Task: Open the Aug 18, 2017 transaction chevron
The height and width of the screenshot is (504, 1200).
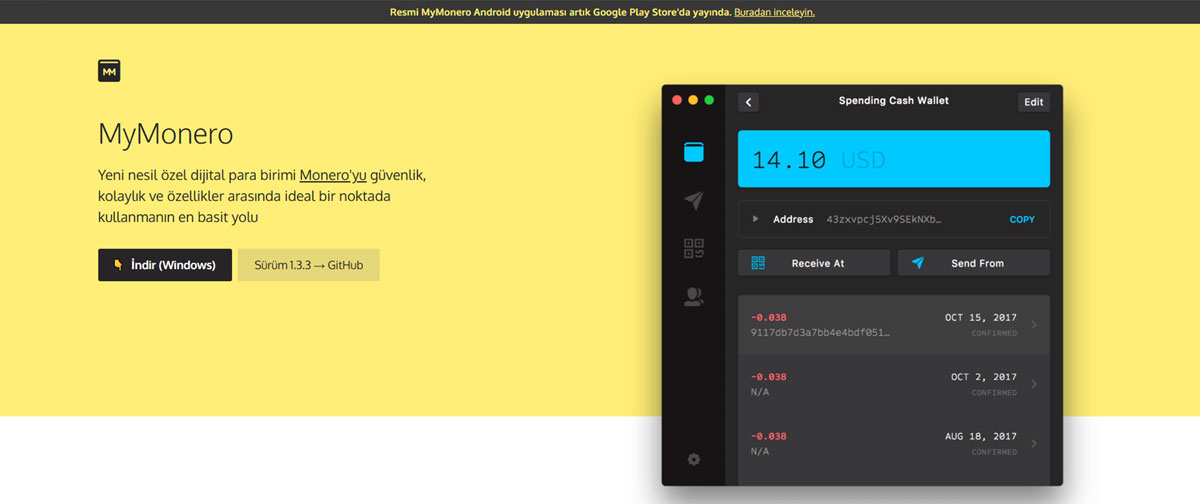Action: 1033,443
